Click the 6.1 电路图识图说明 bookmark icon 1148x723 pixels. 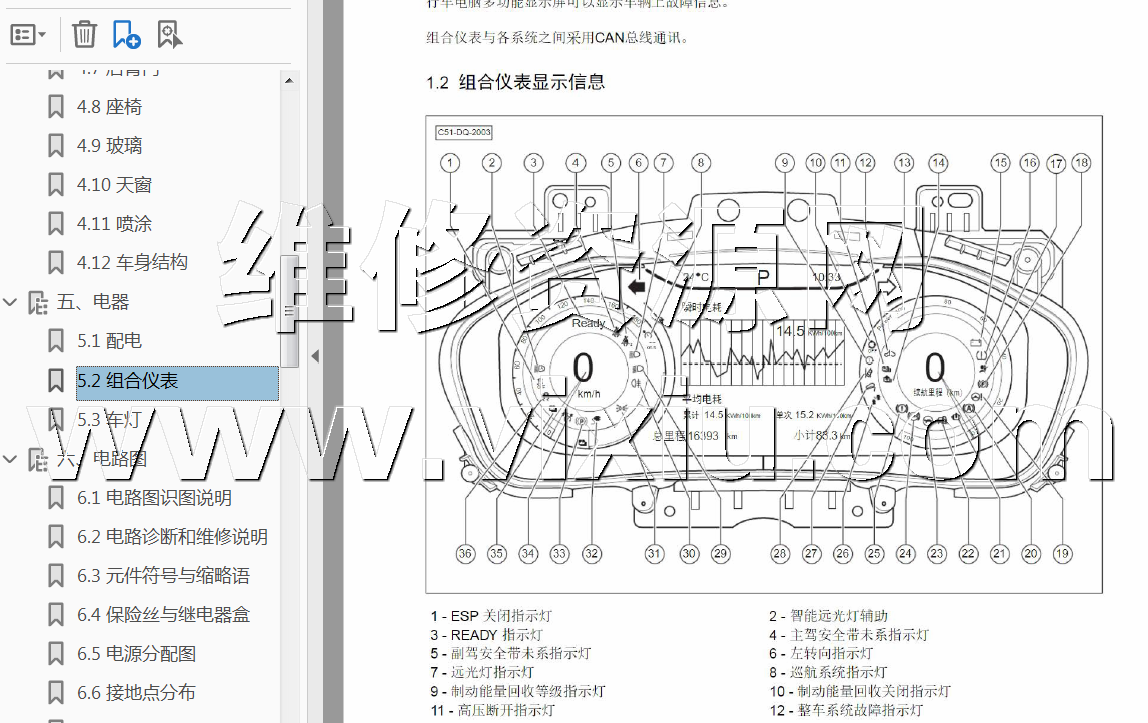(57, 498)
